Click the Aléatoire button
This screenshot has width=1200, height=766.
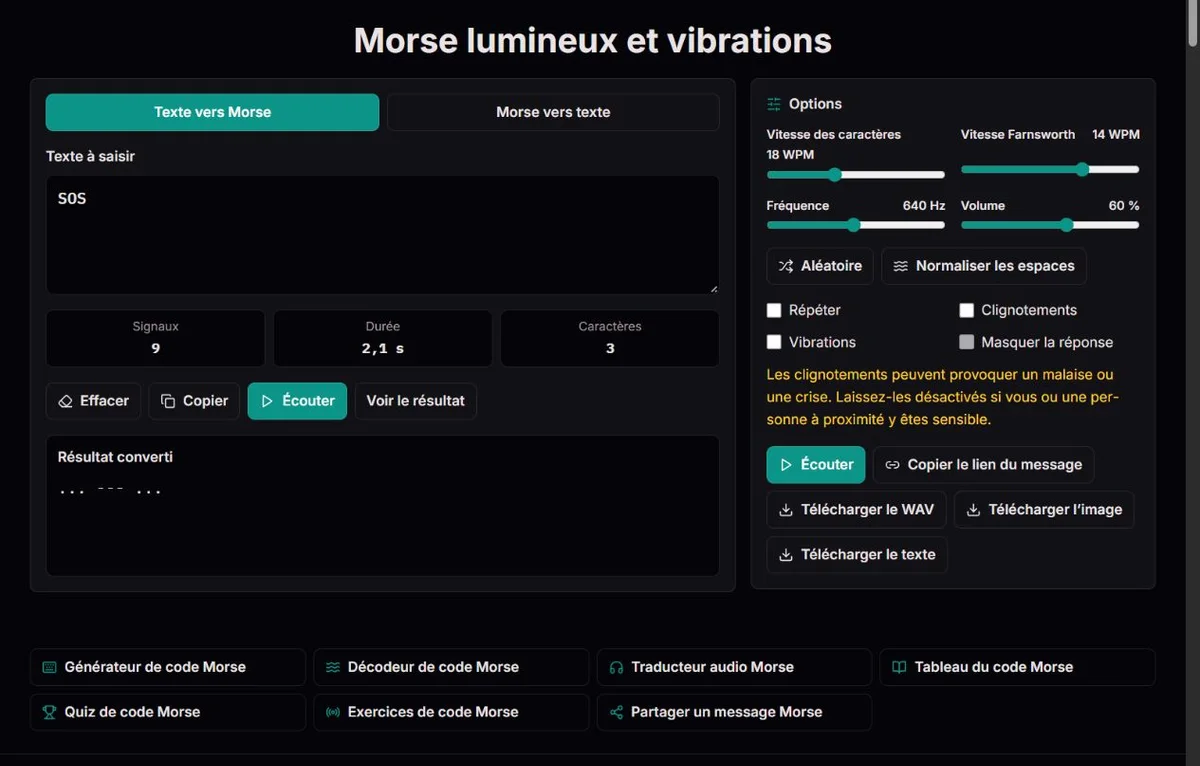(x=820, y=266)
